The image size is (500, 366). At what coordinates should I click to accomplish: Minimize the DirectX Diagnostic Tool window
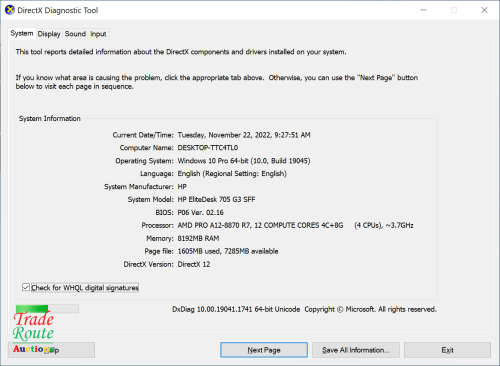[x=424, y=10]
